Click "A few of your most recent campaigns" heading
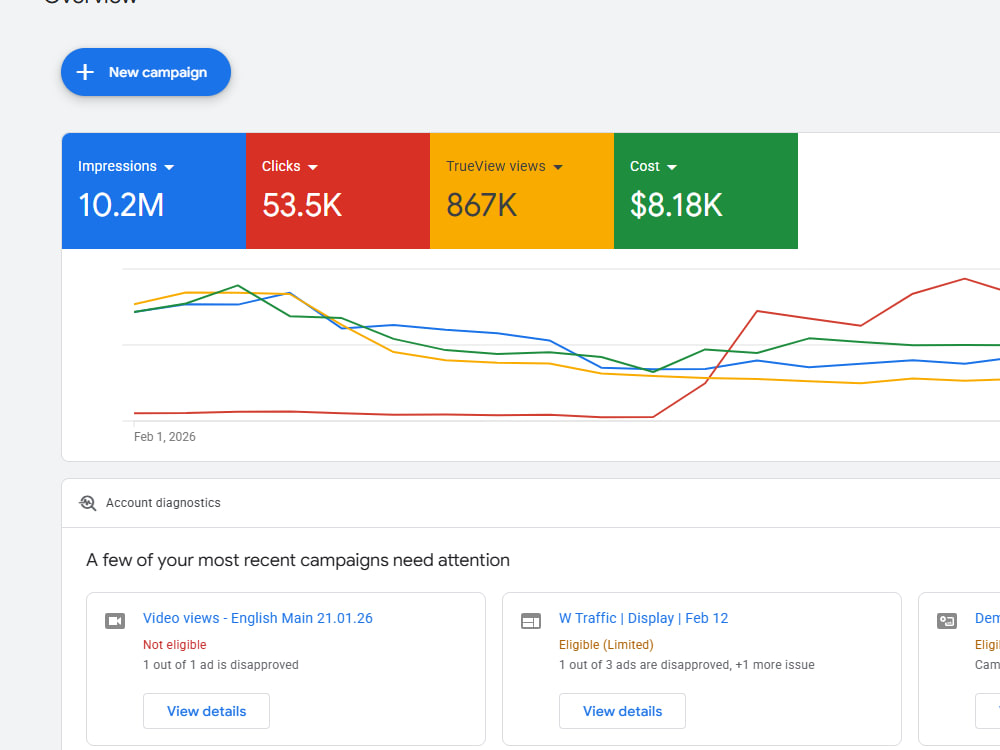This screenshot has height=750, width=1000. coord(298,560)
